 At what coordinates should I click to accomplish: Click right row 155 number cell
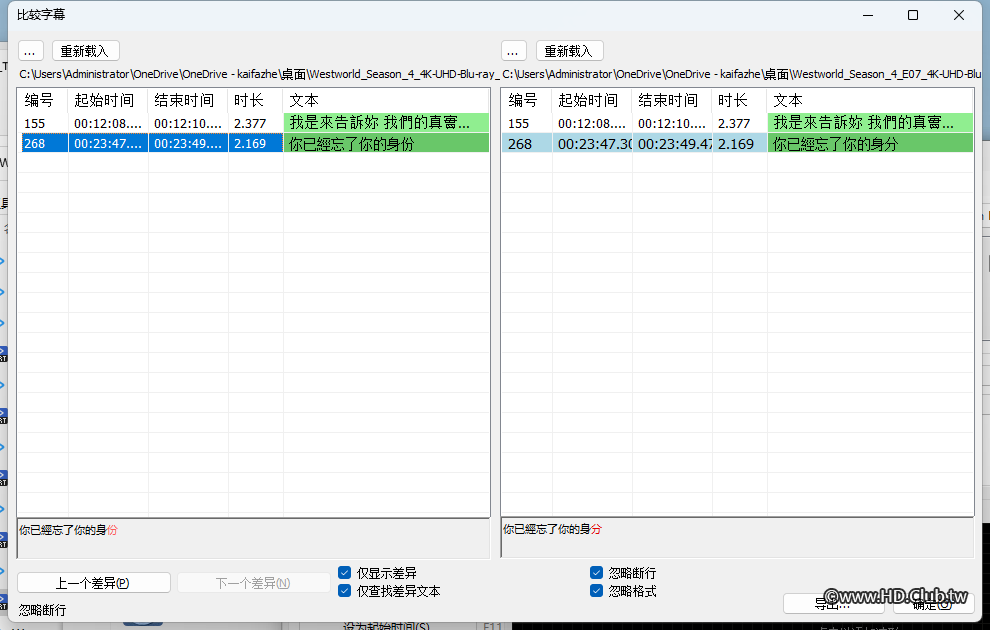(x=527, y=123)
